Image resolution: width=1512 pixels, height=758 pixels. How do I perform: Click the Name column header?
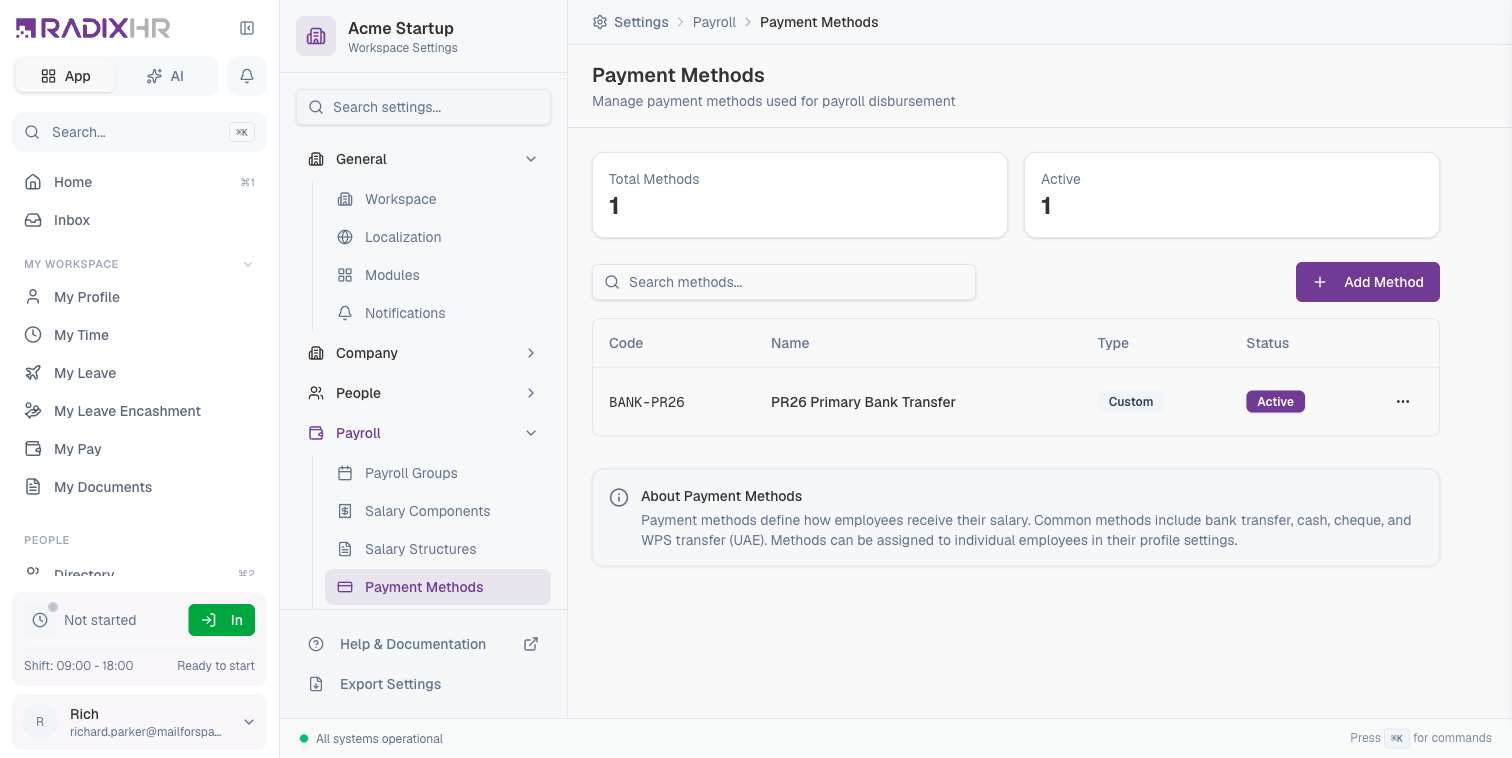tap(790, 343)
